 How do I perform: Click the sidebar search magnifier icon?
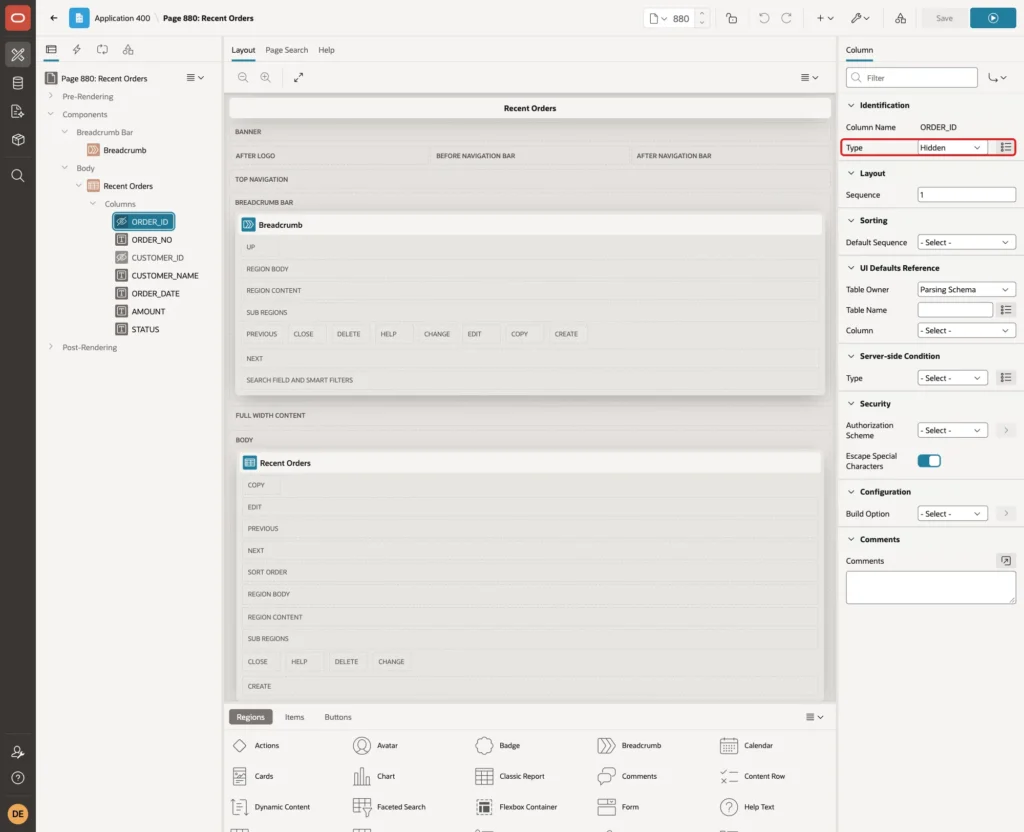(x=18, y=176)
